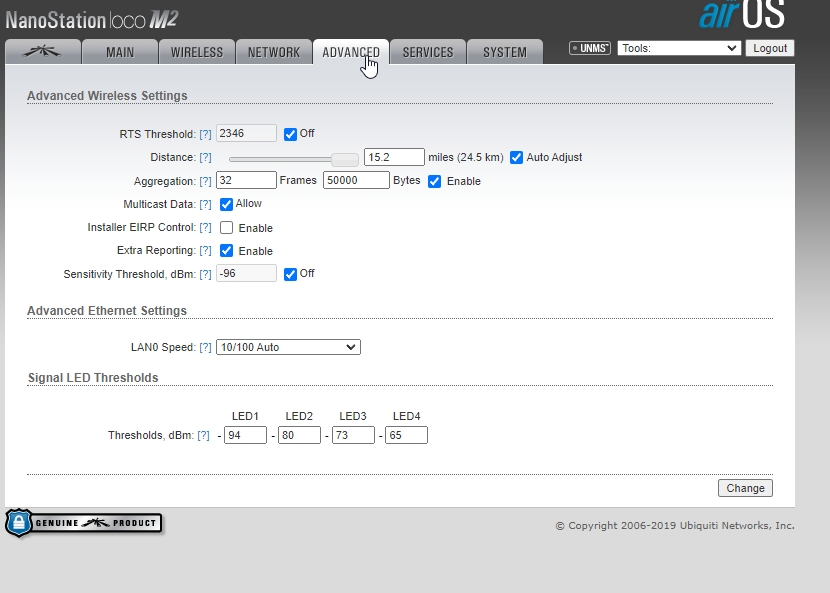Open the Ubiquiti logo tab

click(43, 52)
